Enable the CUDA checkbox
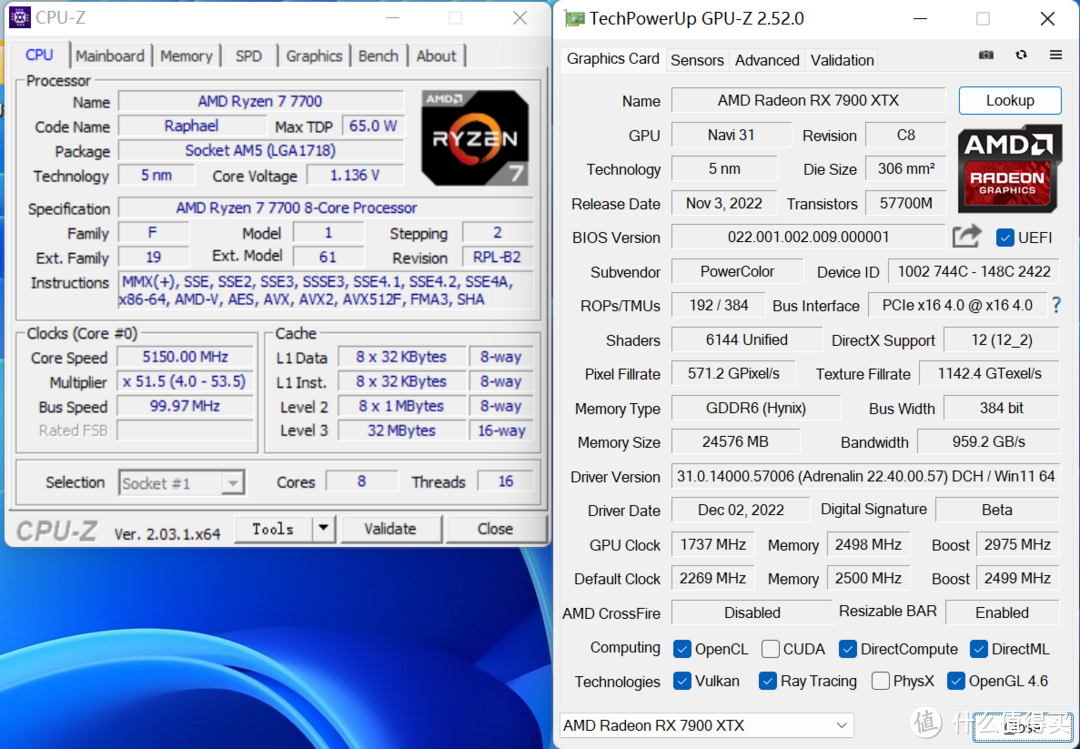This screenshot has width=1080, height=749. 770,648
